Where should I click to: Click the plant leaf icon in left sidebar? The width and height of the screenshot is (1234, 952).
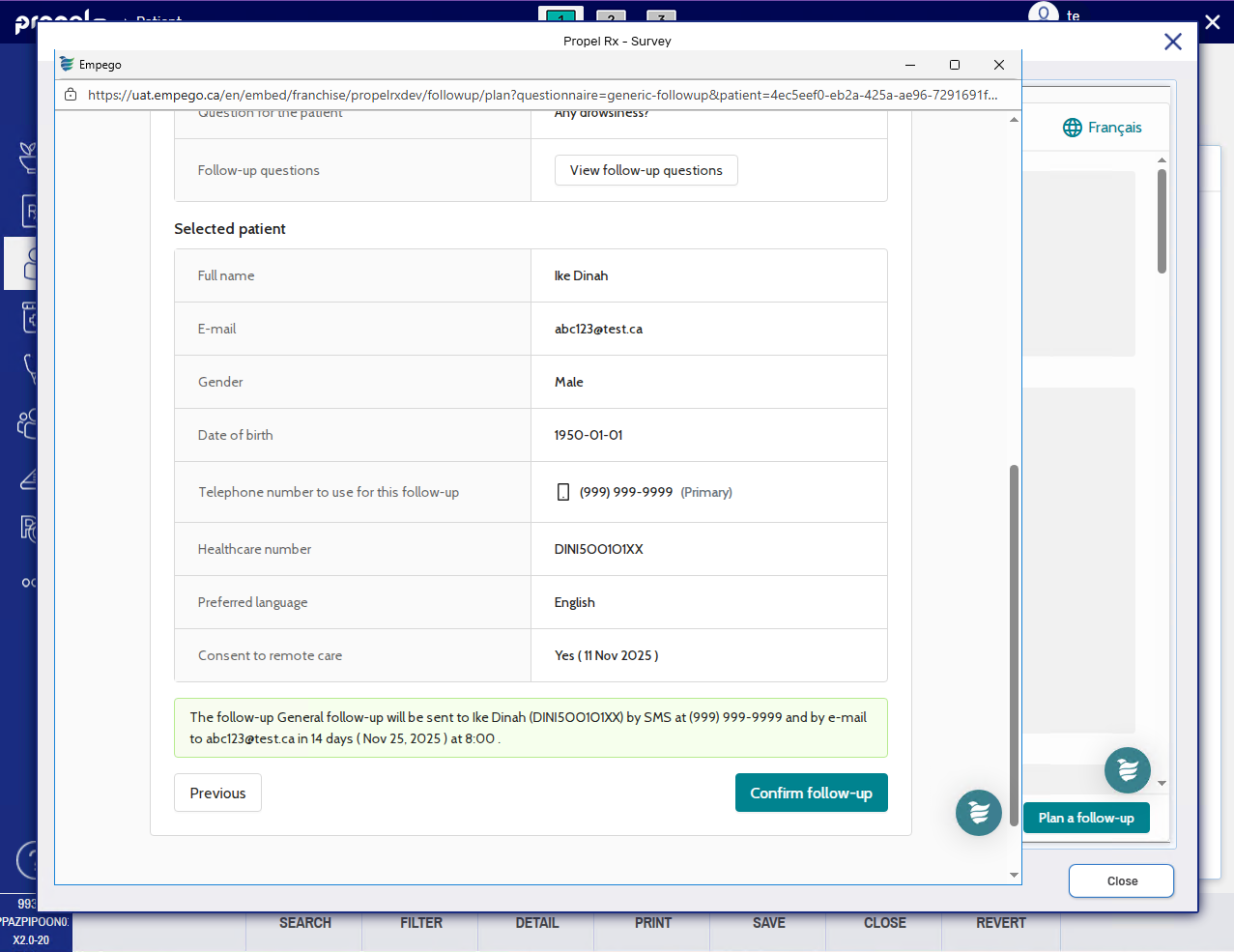coord(28,157)
